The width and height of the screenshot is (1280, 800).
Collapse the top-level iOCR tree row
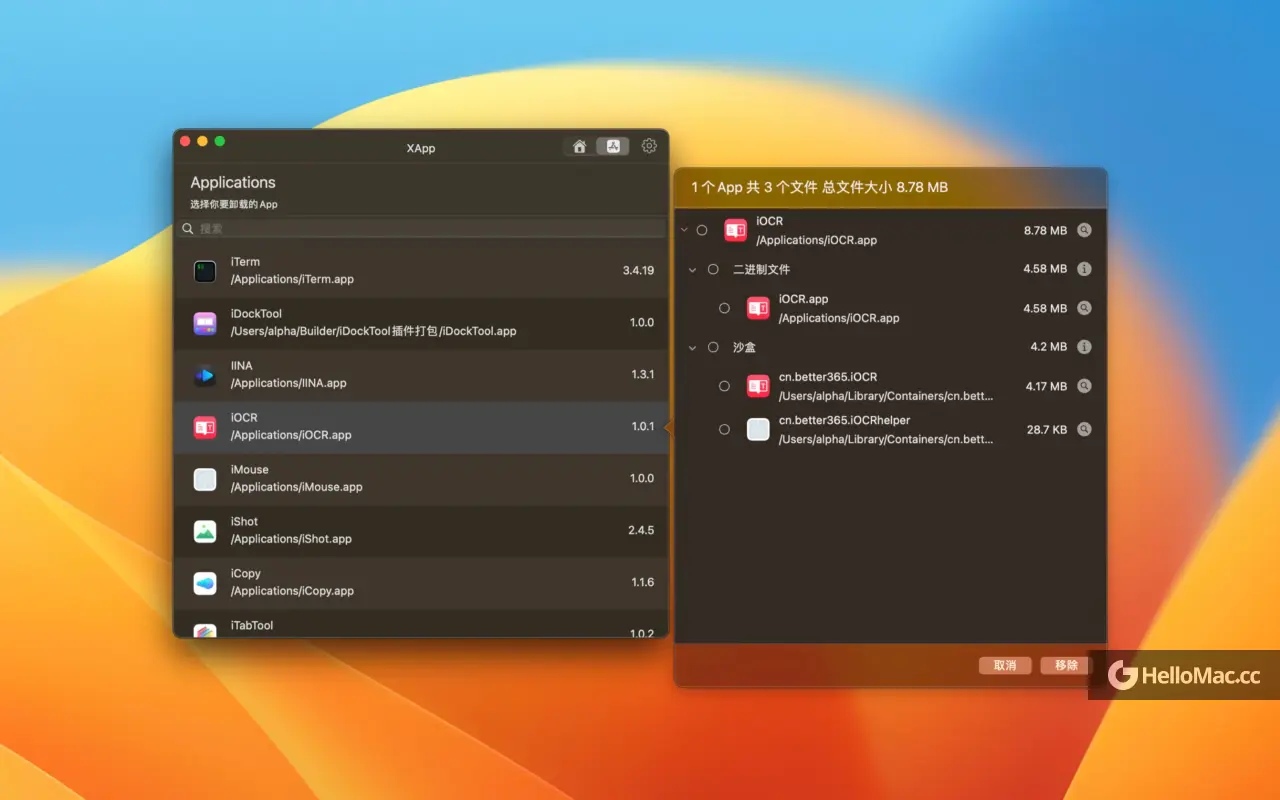[x=684, y=230]
